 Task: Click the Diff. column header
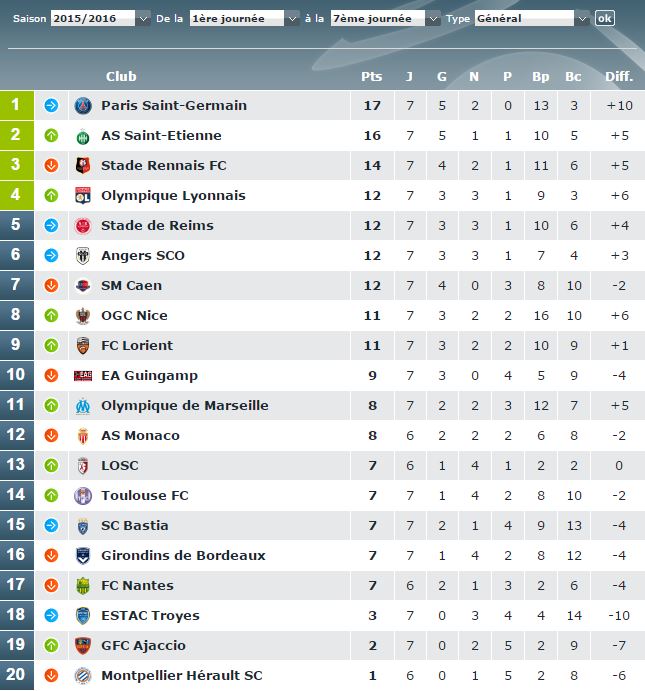pos(619,77)
